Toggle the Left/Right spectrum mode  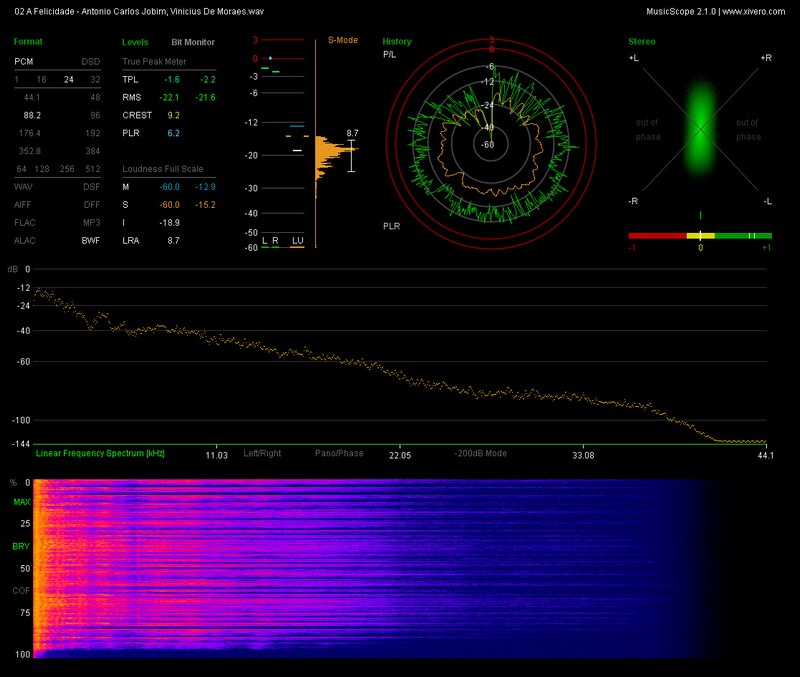click(262, 453)
